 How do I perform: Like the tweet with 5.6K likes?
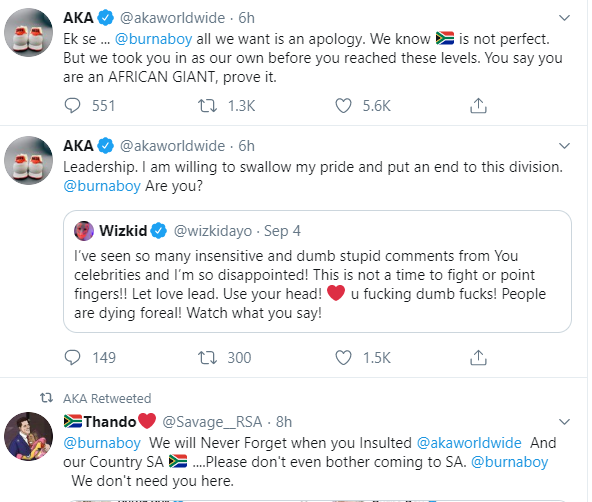click(343, 106)
